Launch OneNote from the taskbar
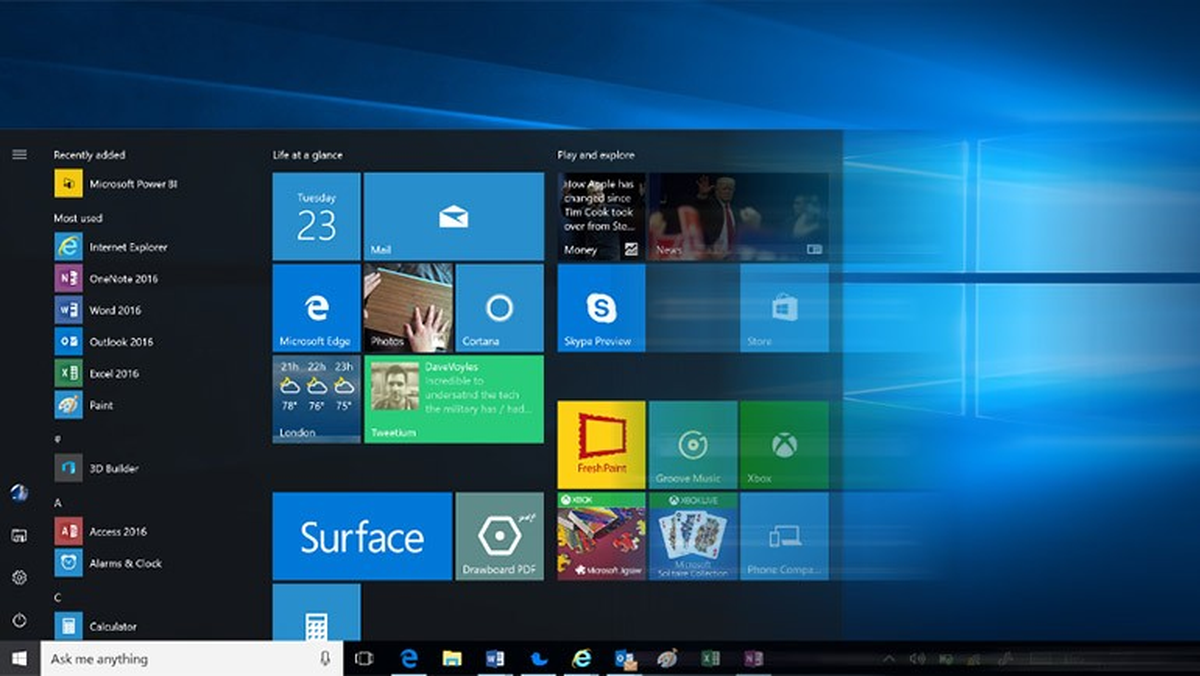The height and width of the screenshot is (676, 1200). point(753,659)
